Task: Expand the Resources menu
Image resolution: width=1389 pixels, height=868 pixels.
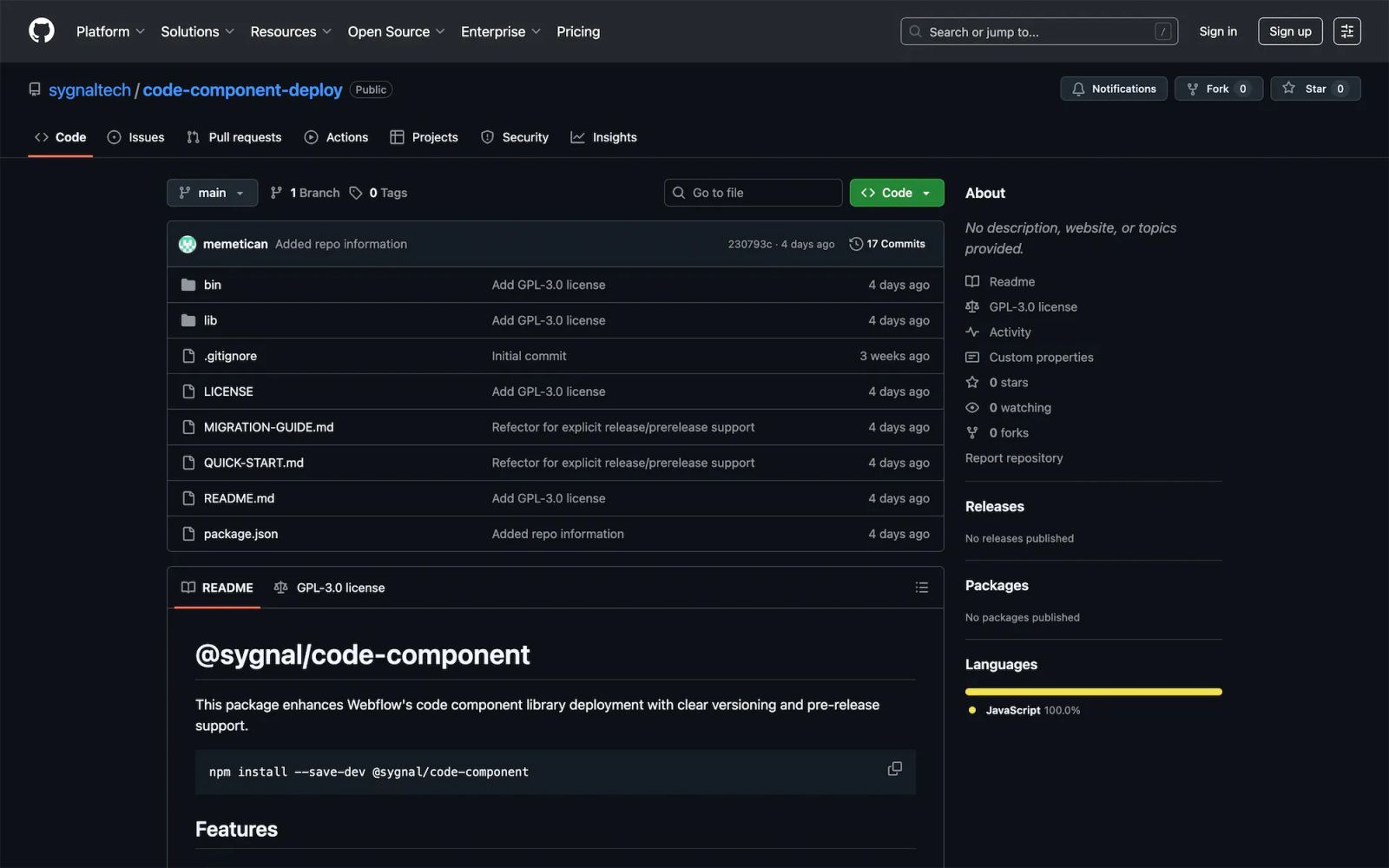Action: [x=291, y=31]
